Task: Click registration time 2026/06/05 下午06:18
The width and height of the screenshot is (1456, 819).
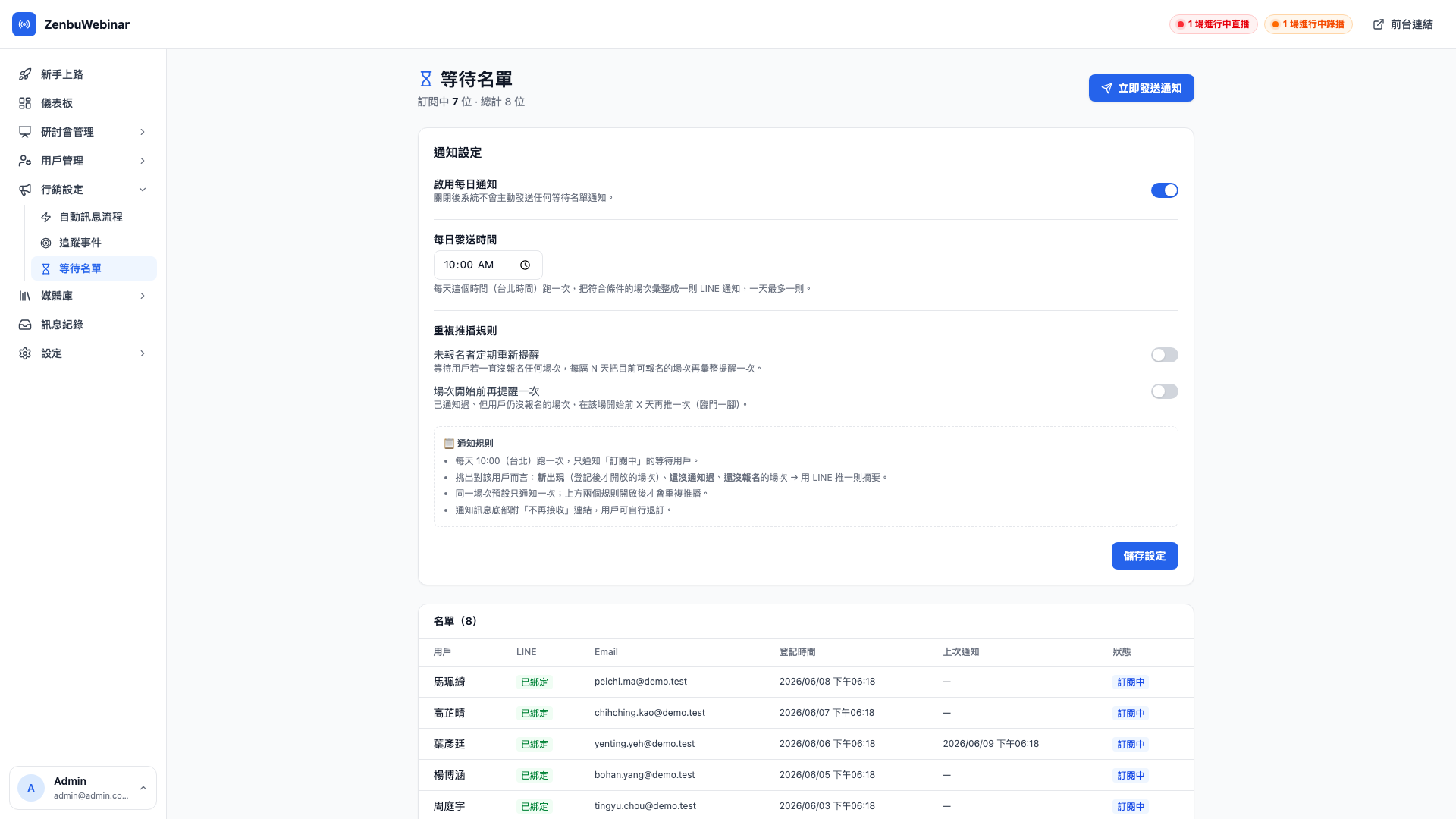Action: [827, 775]
